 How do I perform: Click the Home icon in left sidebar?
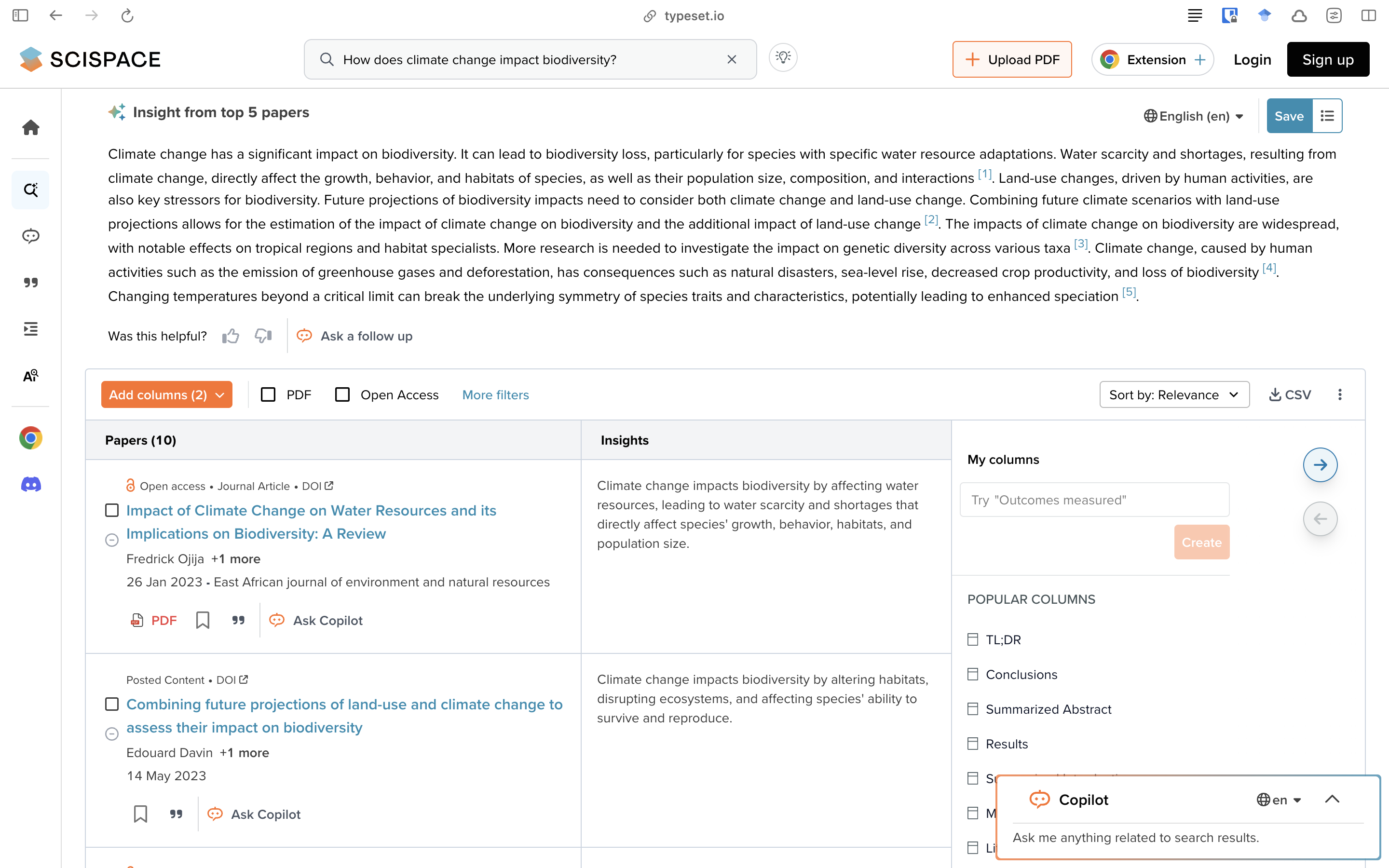30,127
